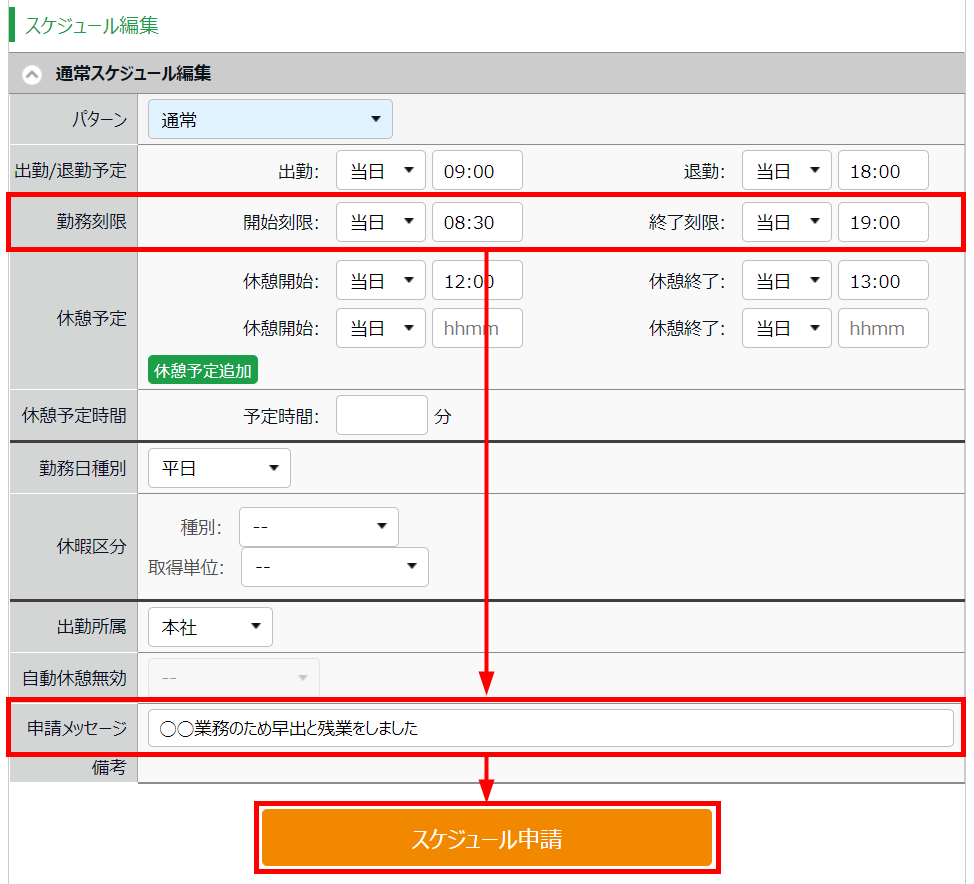Open second 休憩開始 day dropdown
This screenshot has width=974, height=884.
point(381,328)
